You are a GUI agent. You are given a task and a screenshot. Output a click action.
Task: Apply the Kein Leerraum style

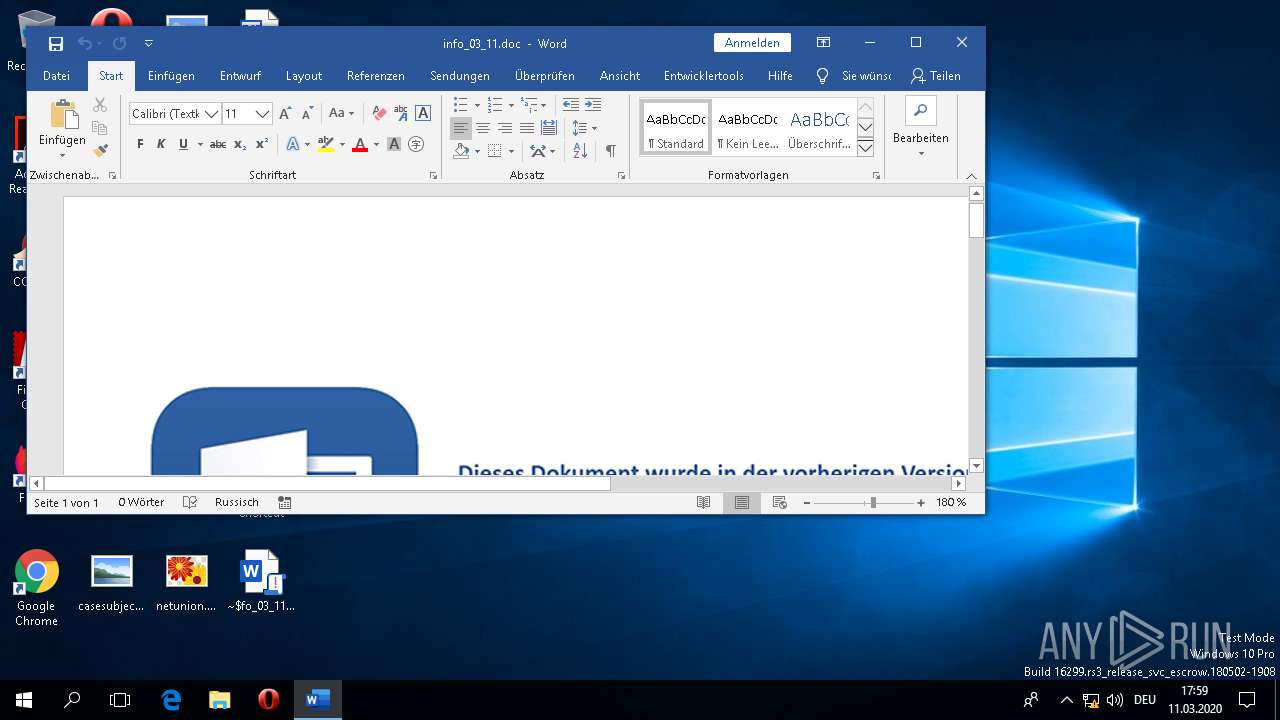pyautogui.click(x=748, y=128)
